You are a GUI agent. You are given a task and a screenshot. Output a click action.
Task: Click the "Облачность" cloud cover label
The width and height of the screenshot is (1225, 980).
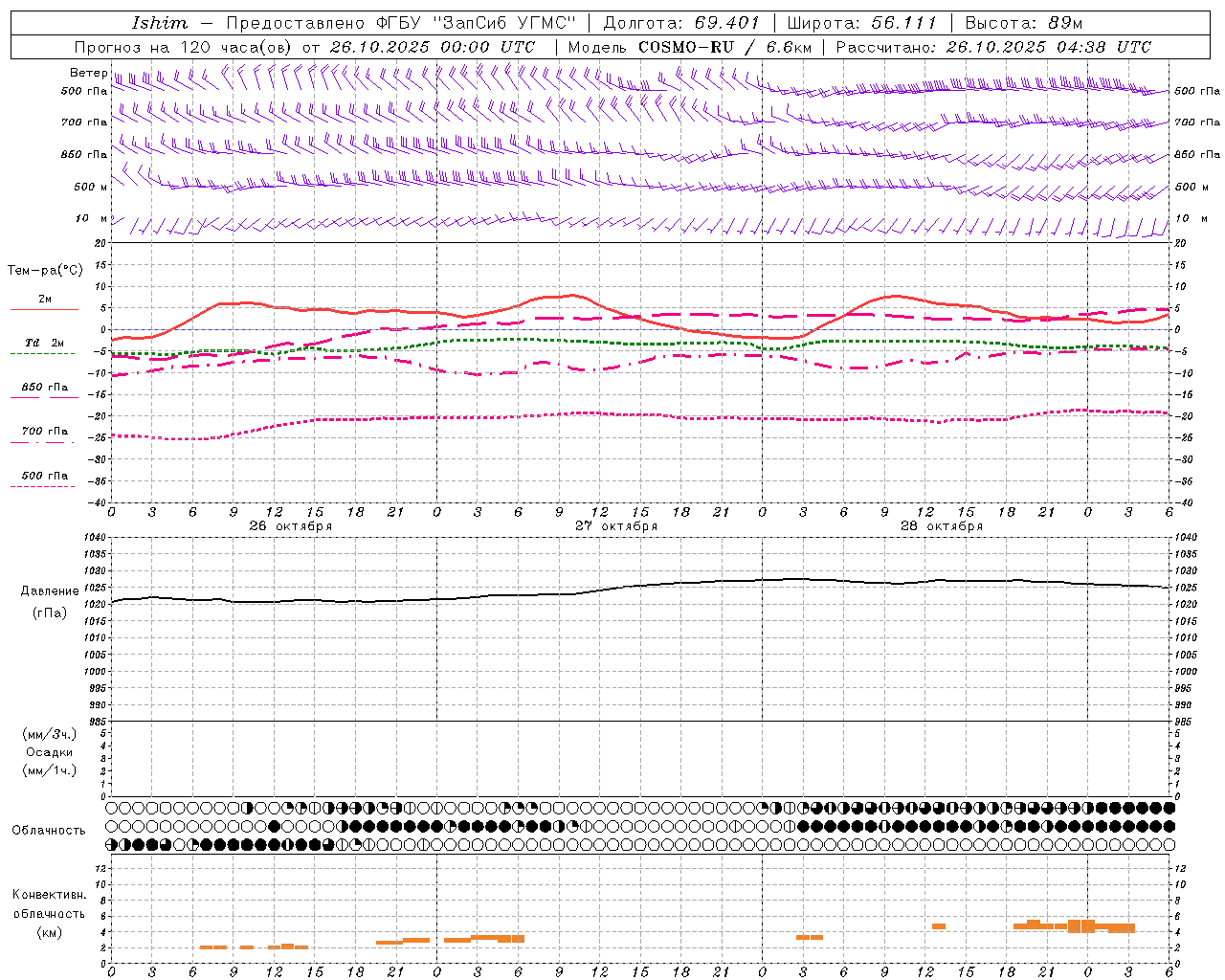click(x=49, y=831)
